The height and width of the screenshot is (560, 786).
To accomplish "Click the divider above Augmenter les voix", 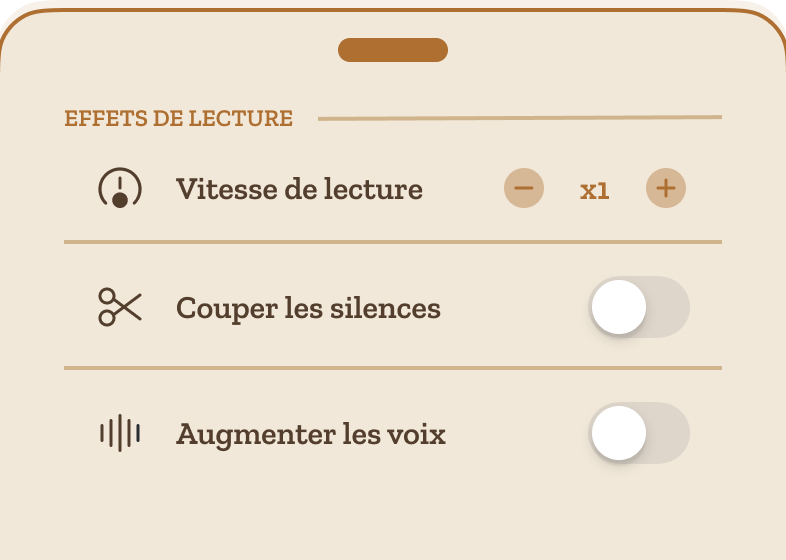I will 393,368.
